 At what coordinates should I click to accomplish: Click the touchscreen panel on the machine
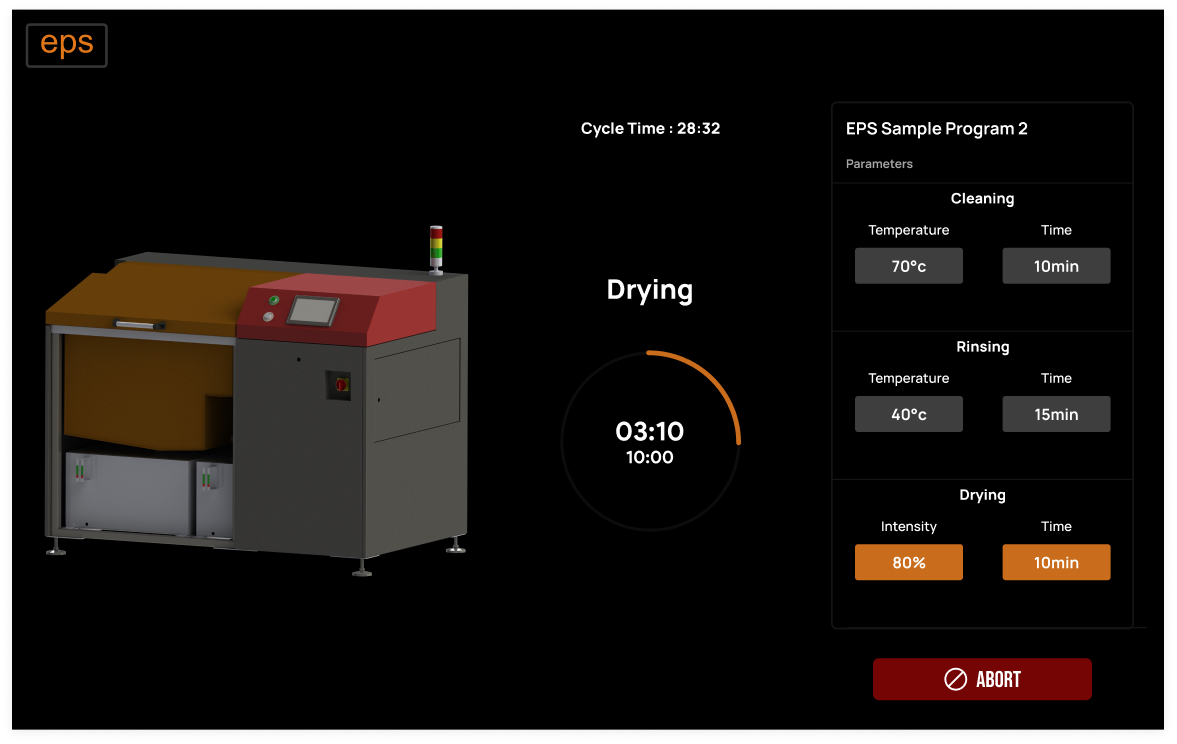tap(313, 311)
